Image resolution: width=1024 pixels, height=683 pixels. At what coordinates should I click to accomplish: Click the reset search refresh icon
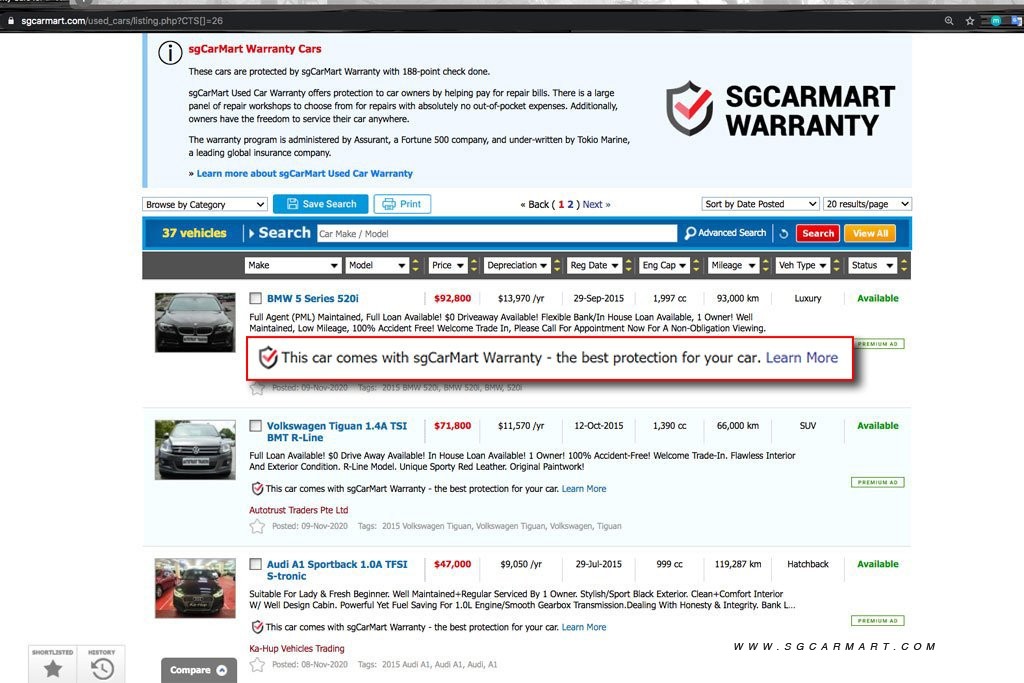tap(784, 233)
